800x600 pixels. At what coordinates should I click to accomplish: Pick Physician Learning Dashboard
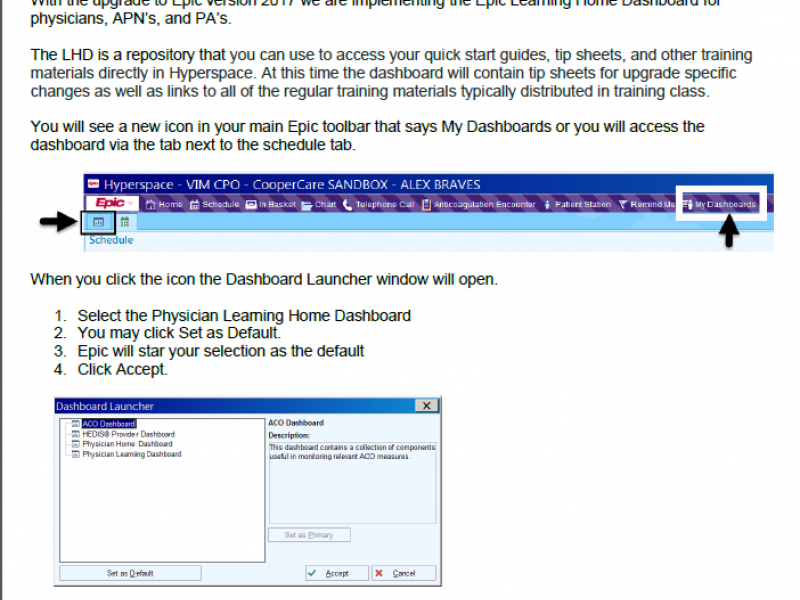[131, 454]
